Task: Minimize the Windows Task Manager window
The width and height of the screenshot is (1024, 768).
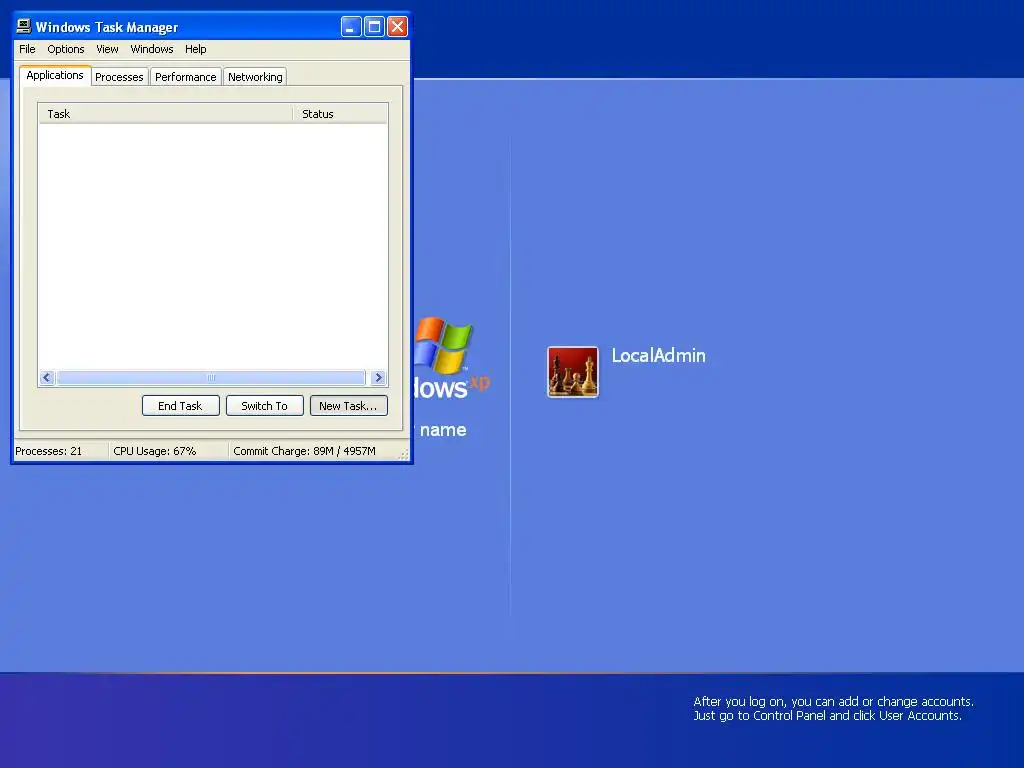Action: pos(351,26)
